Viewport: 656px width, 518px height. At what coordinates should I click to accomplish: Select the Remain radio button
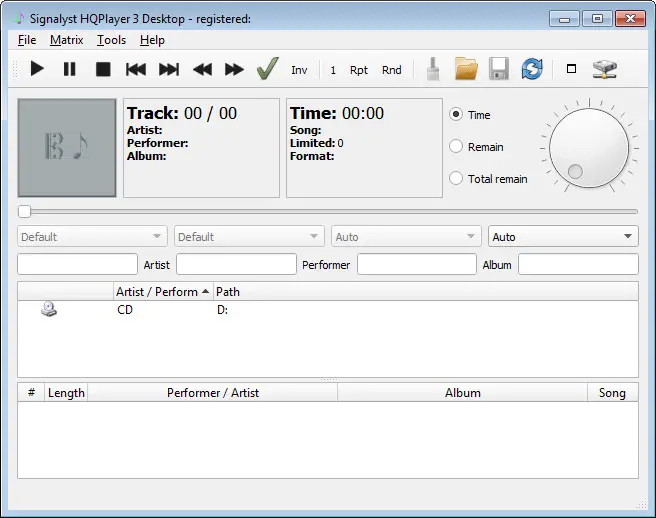(x=456, y=146)
